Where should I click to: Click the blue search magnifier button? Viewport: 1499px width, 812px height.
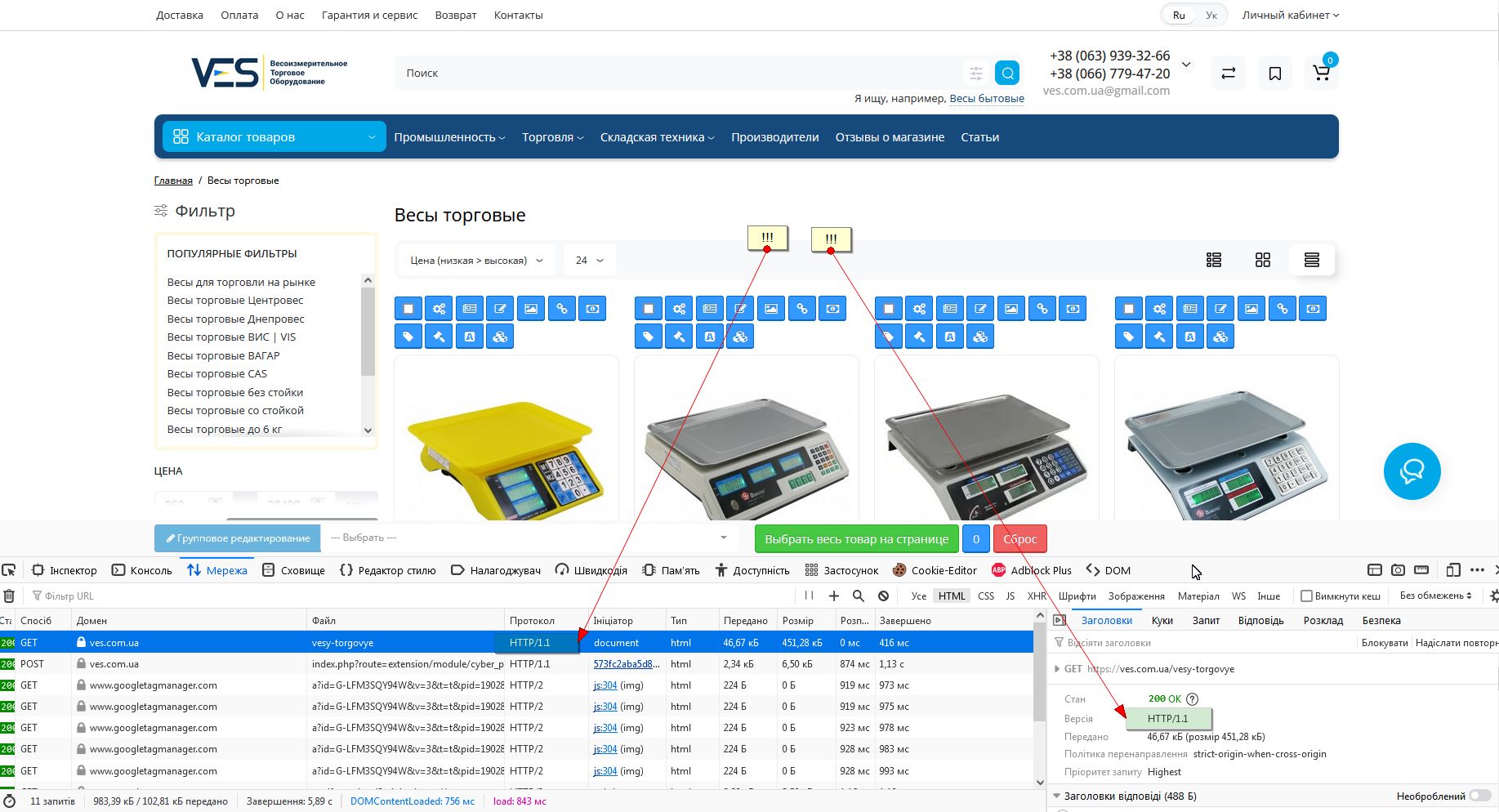point(1007,74)
